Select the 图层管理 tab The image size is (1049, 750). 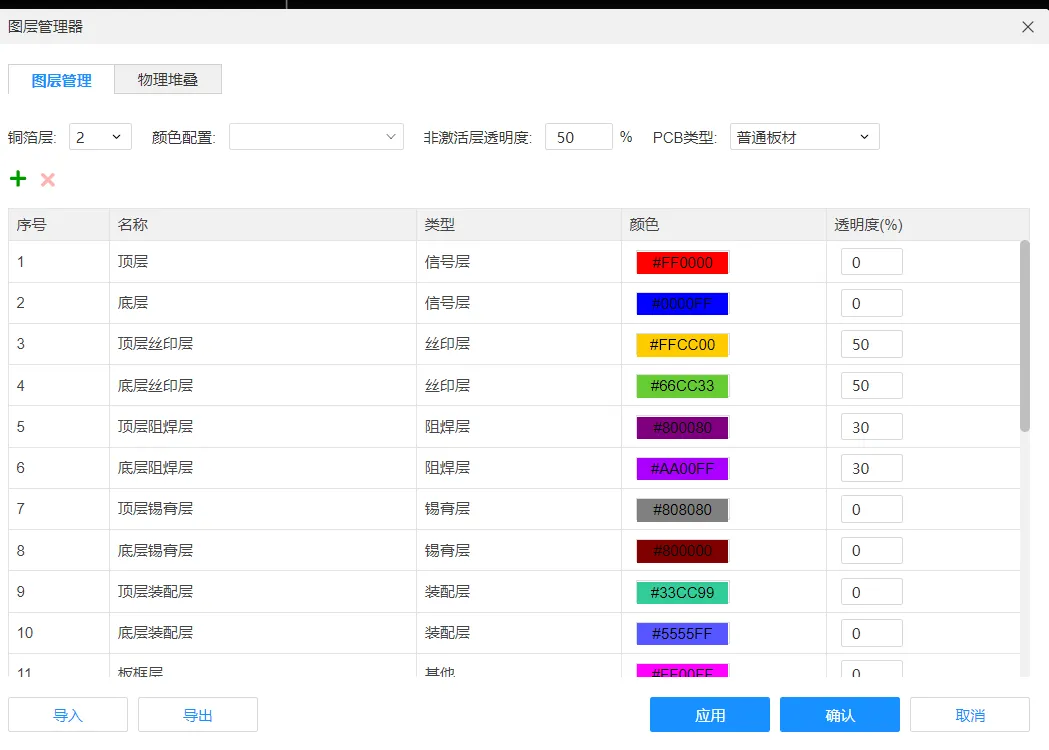[x=61, y=80]
